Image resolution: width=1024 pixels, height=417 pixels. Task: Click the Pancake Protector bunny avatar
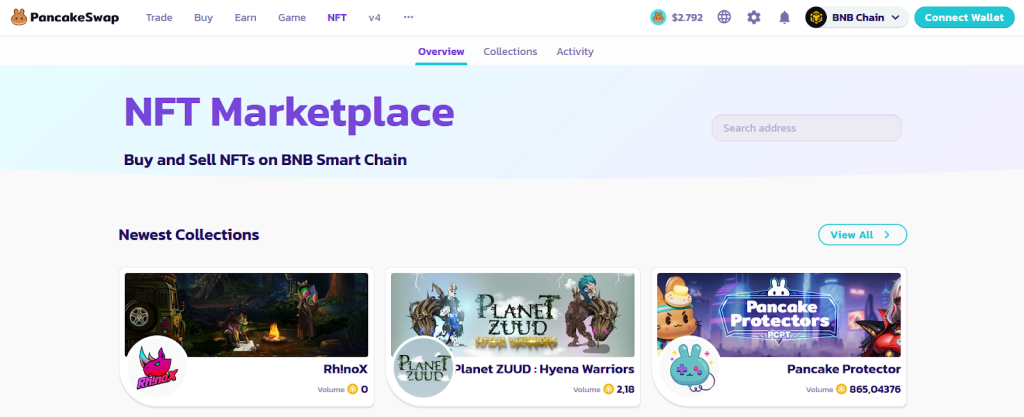[690, 368]
